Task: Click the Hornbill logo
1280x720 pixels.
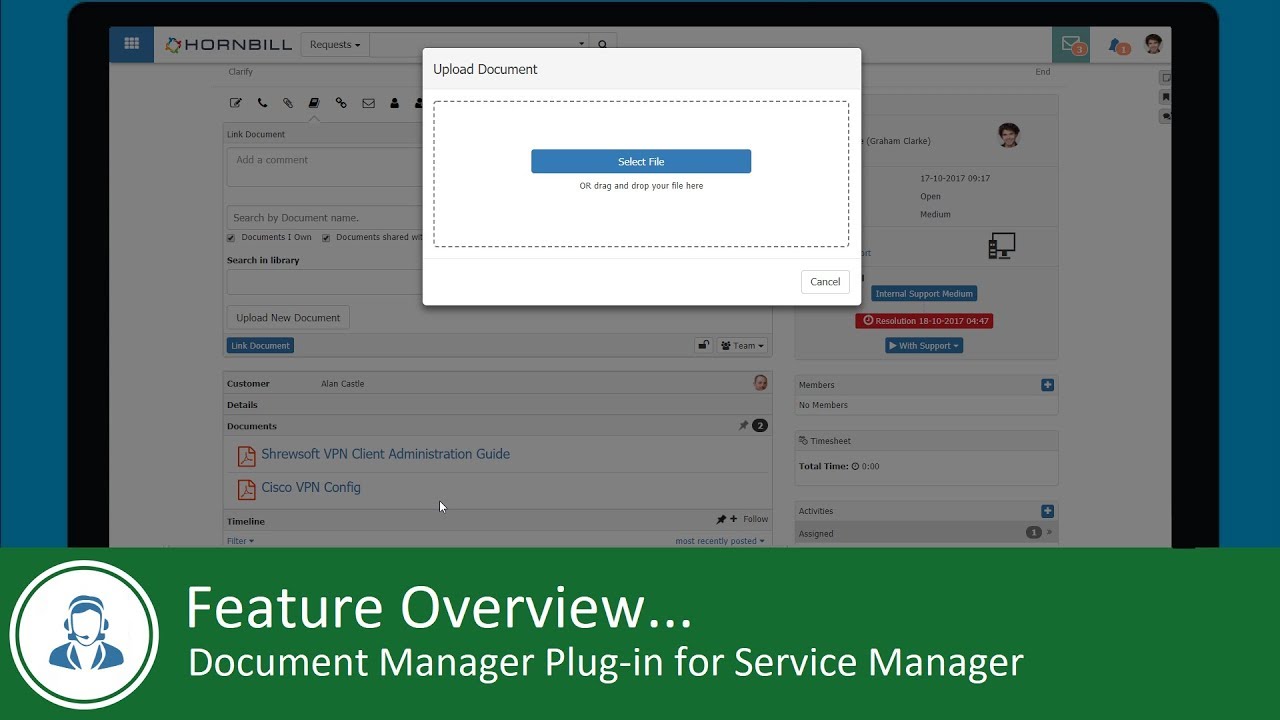Action: click(228, 44)
